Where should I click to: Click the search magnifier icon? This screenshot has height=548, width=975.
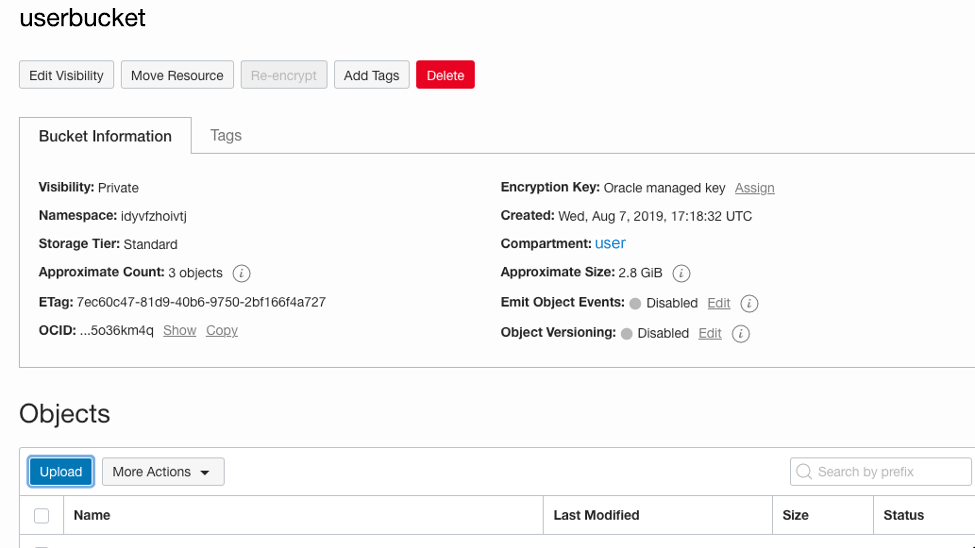tap(804, 472)
